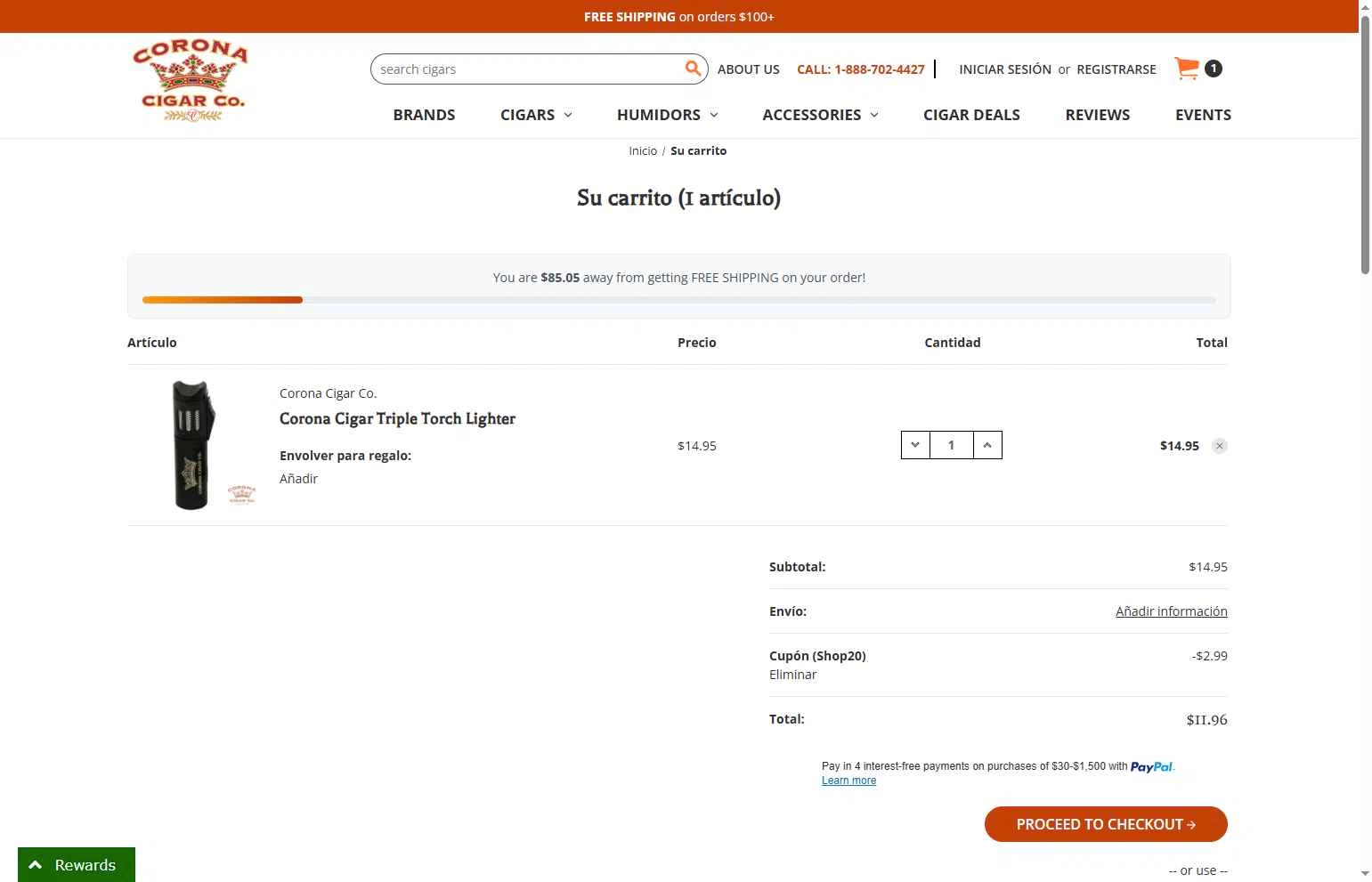Expand the ACCESSORIES dropdown menu
This screenshot has width=1372, height=882.
820,115
